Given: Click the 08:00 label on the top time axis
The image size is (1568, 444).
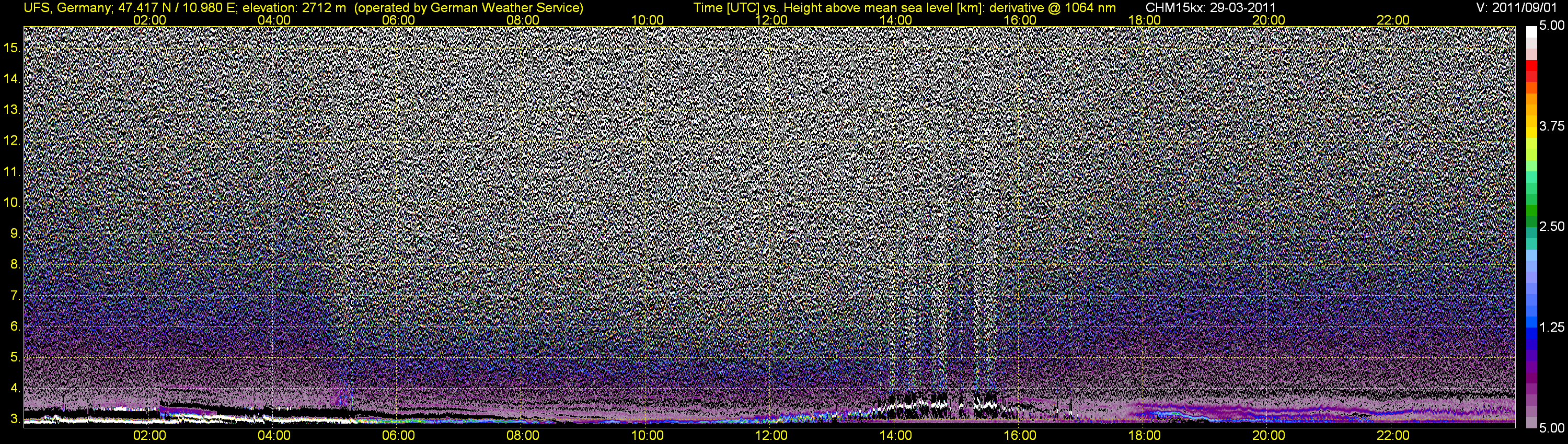Looking at the screenshot, I should pyautogui.click(x=523, y=20).
